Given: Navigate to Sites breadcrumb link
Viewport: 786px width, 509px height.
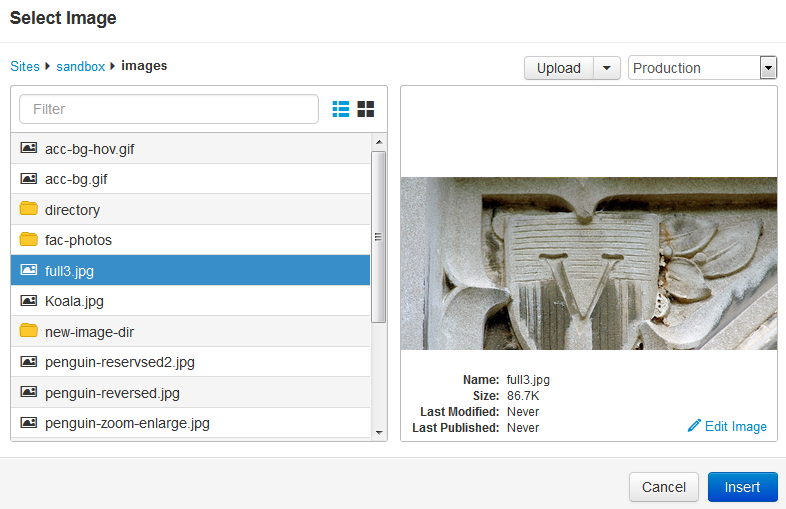Looking at the screenshot, I should 25,66.
